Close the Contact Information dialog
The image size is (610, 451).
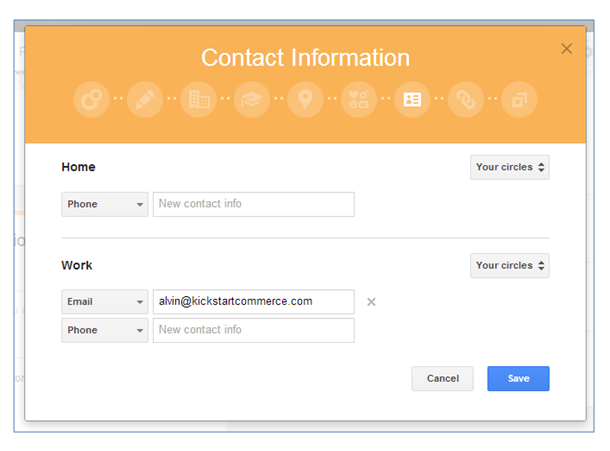[x=567, y=48]
